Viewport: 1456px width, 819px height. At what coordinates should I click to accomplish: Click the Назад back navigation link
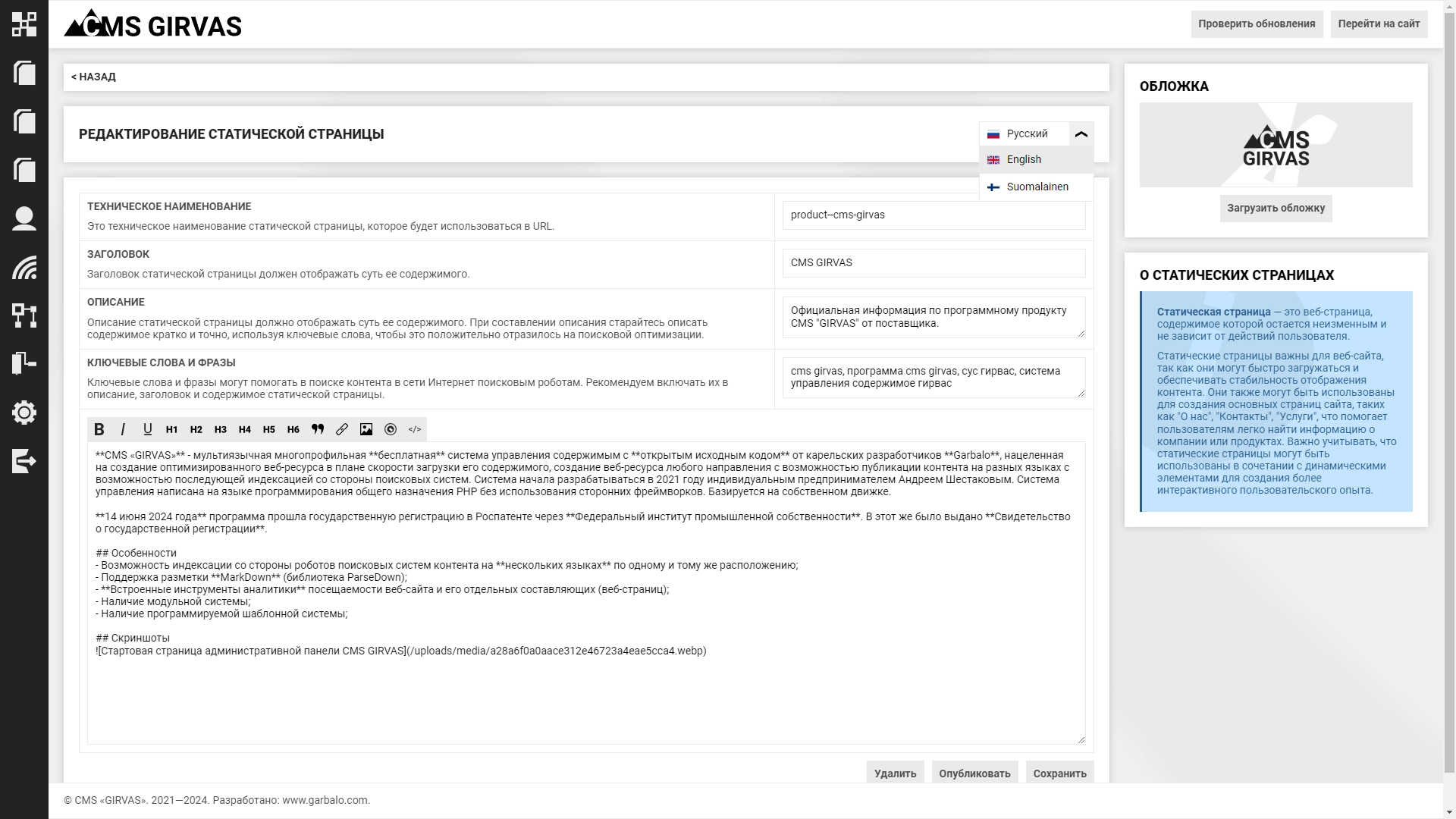coord(94,76)
